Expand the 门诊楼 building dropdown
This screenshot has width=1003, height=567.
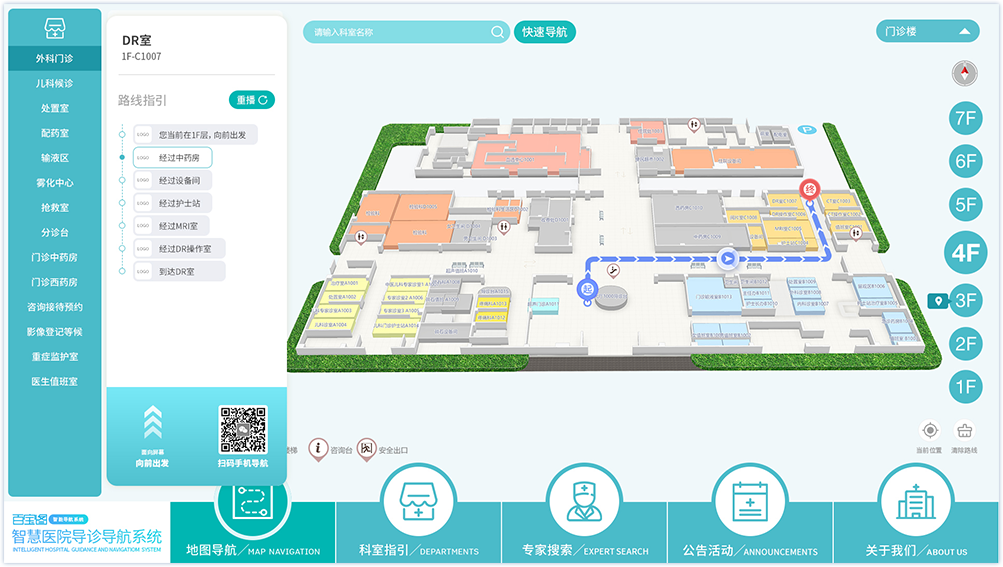(926, 32)
